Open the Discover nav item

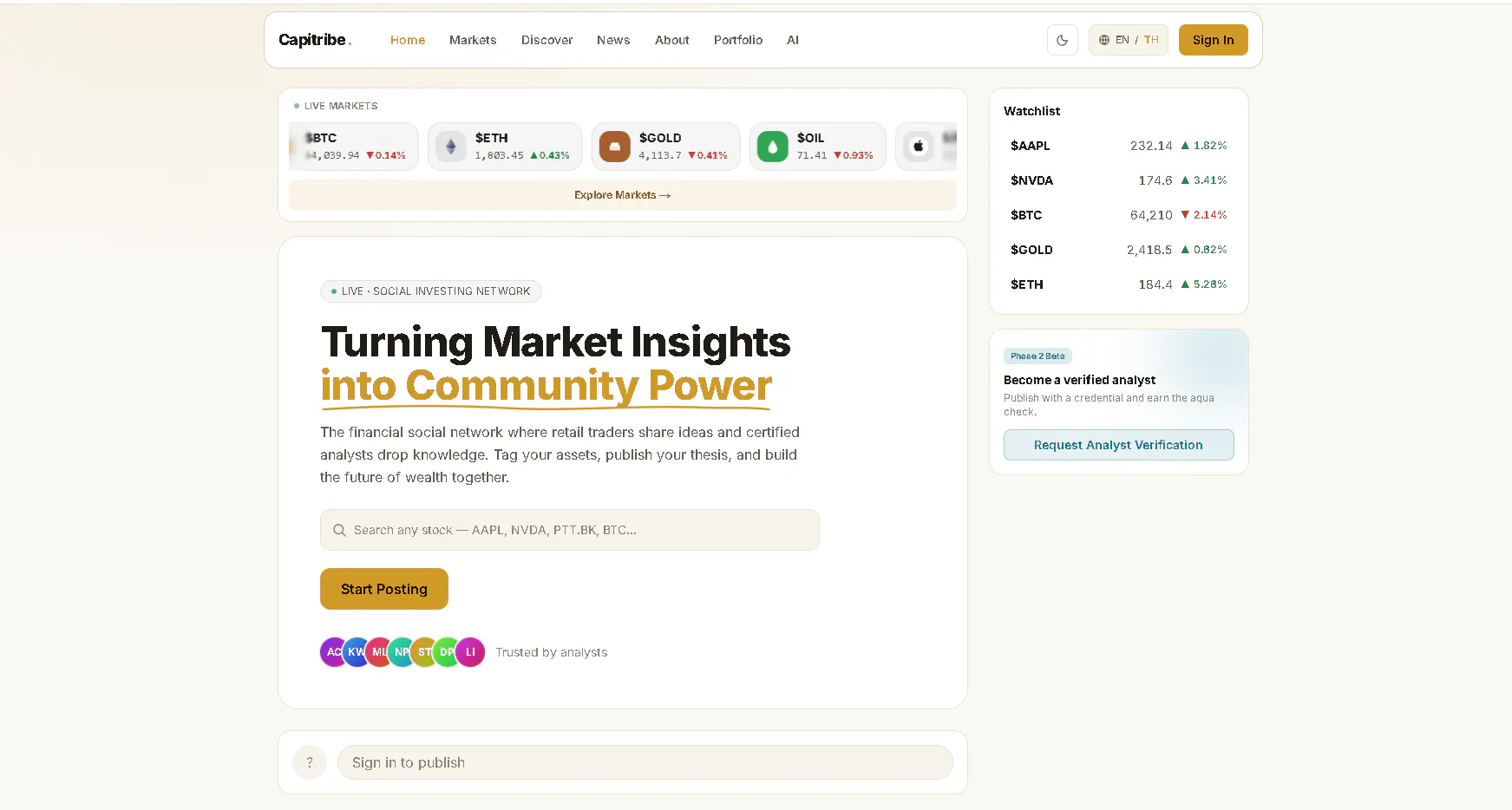(547, 40)
